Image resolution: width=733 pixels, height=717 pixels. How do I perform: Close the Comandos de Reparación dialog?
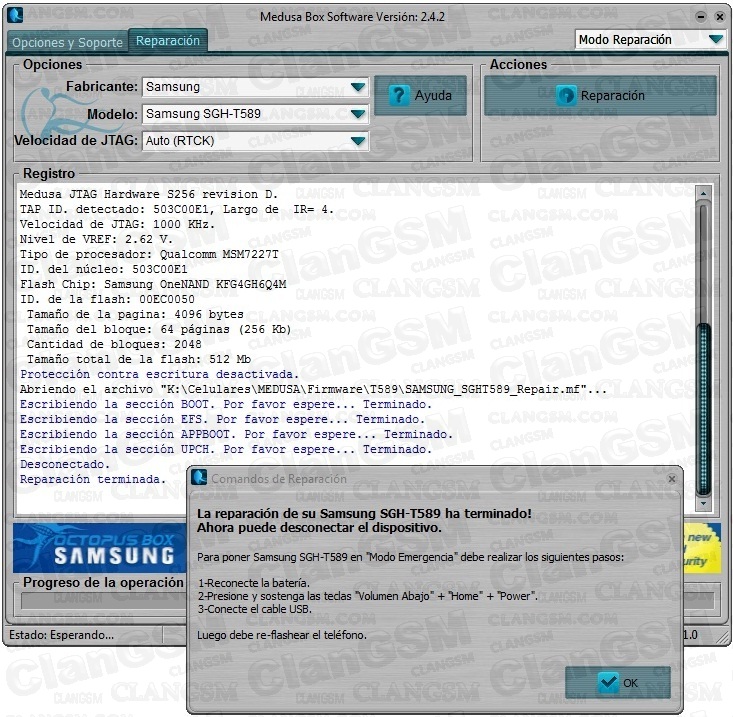[672, 479]
